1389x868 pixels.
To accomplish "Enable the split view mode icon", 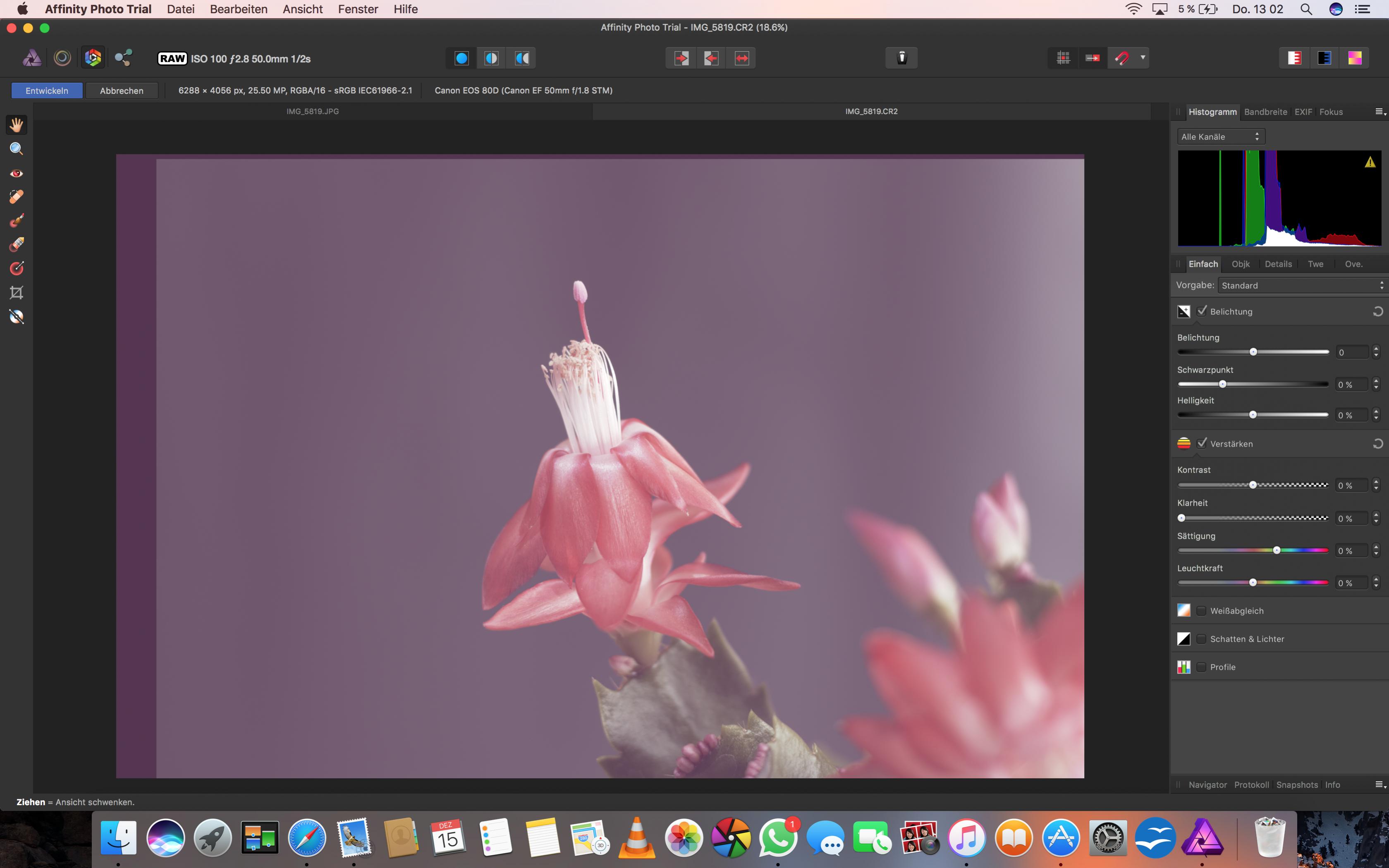I will (x=491, y=58).
